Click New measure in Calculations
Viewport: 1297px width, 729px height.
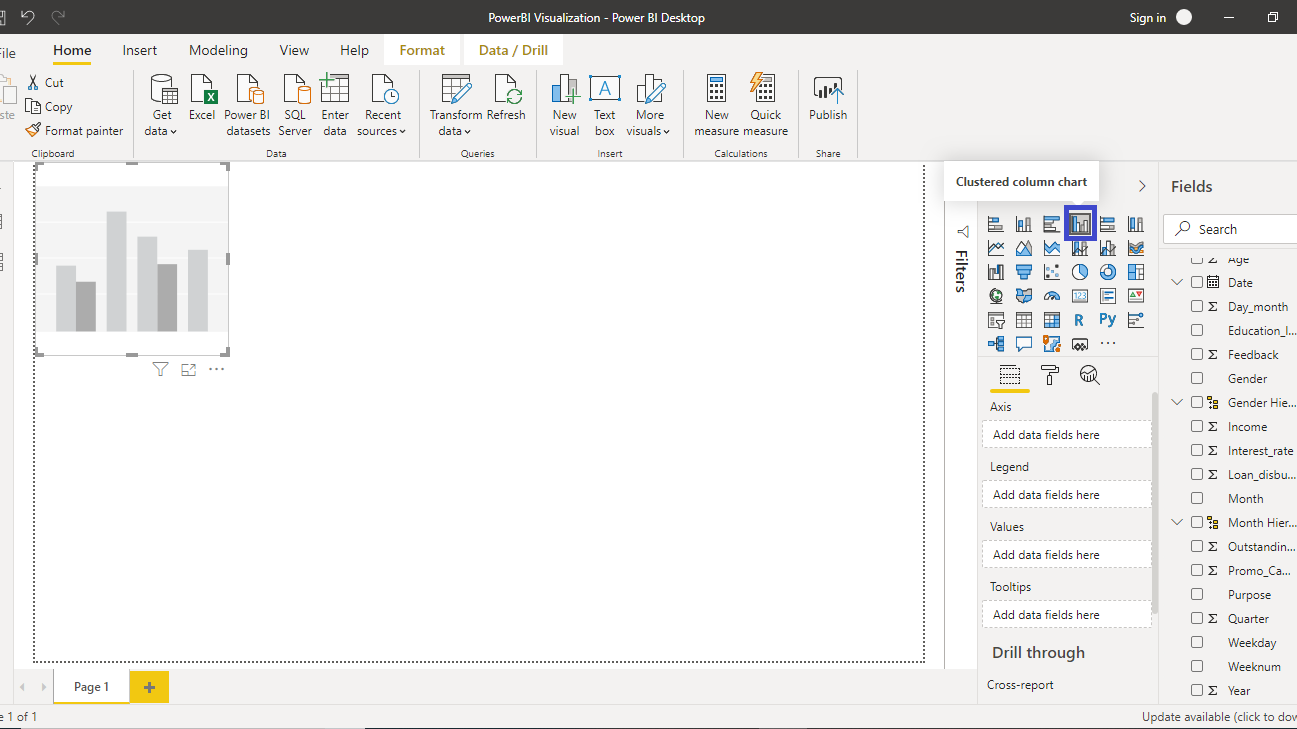point(716,105)
